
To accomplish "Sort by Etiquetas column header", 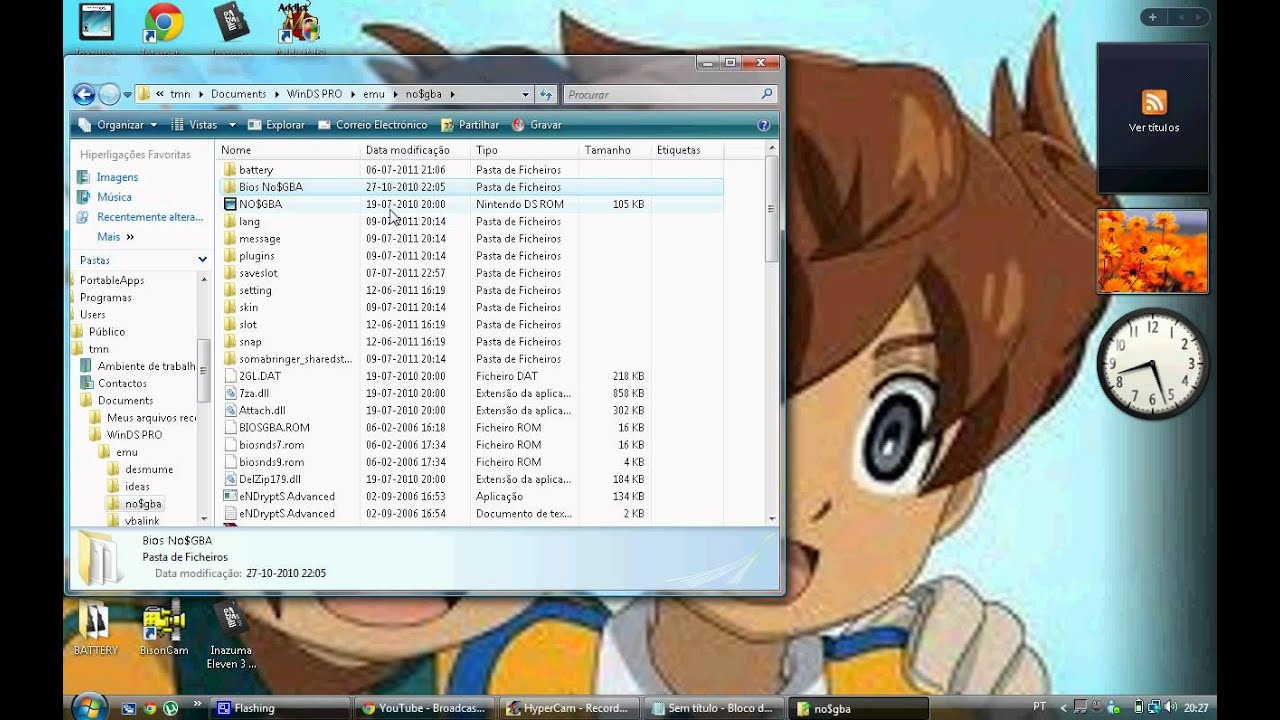I will click(x=687, y=150).
